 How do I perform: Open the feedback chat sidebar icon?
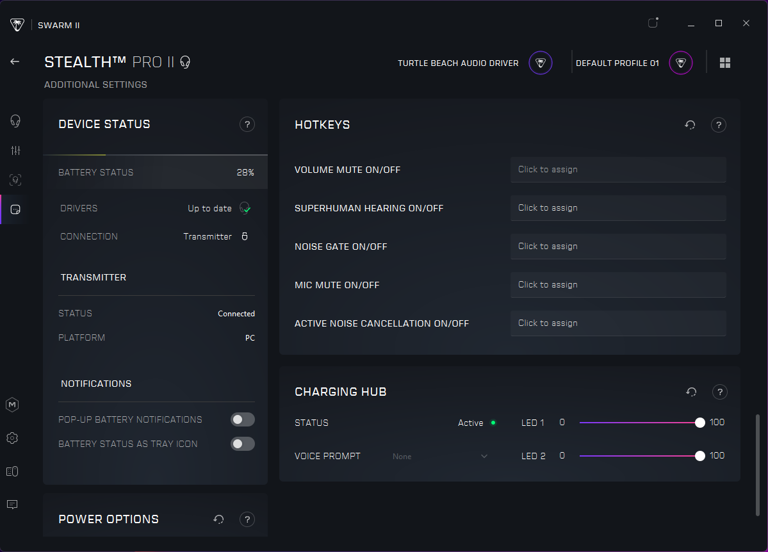tap(12, 504)
